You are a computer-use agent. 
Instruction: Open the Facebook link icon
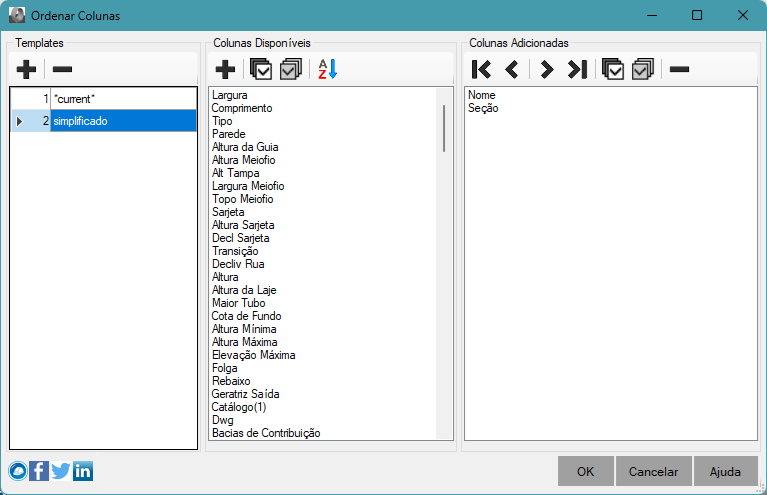point(39,471)
